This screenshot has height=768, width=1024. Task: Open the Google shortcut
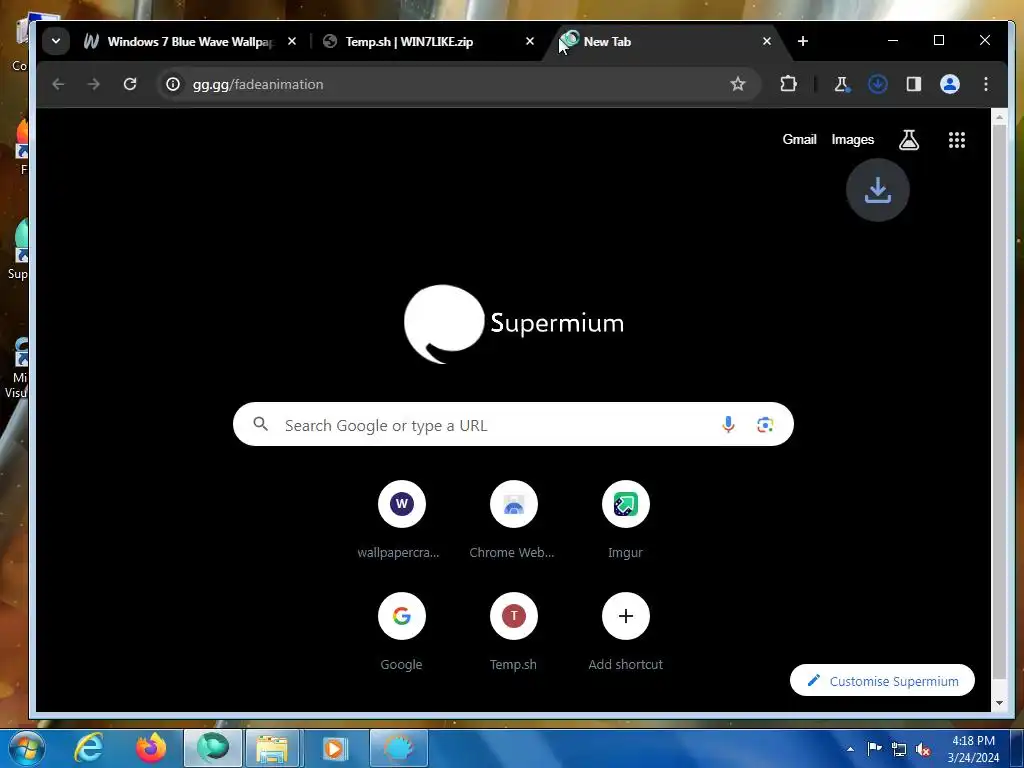(x=401, y=632)
